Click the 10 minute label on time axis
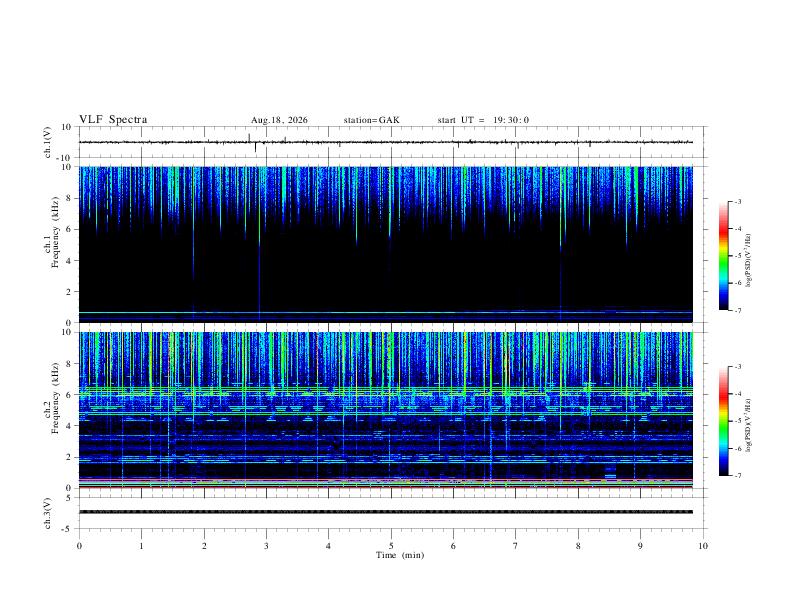The image size is (792, 612). [x=703, y=546]
